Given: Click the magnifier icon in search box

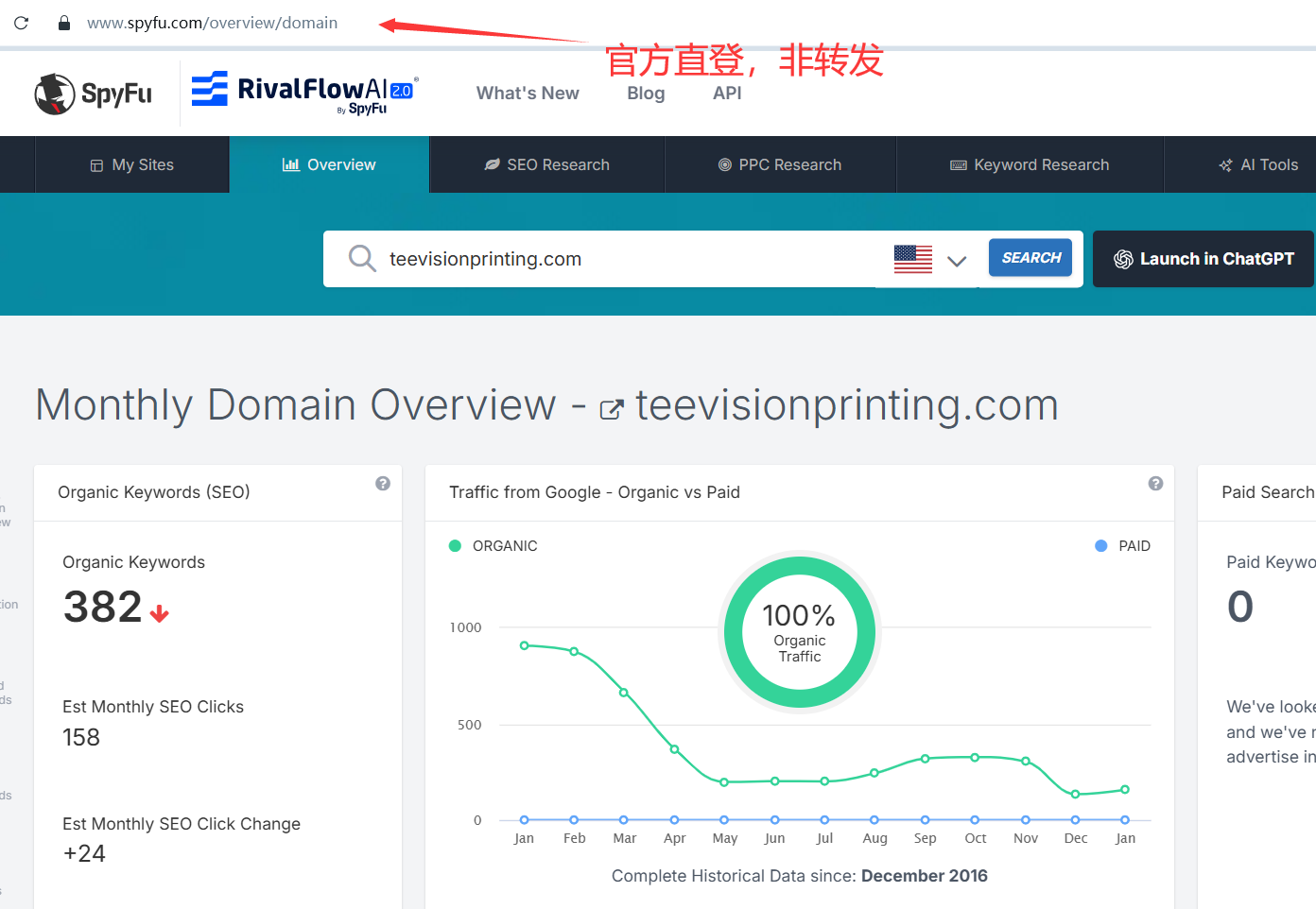Looking at the screenshot, I should tap(362, 258).
